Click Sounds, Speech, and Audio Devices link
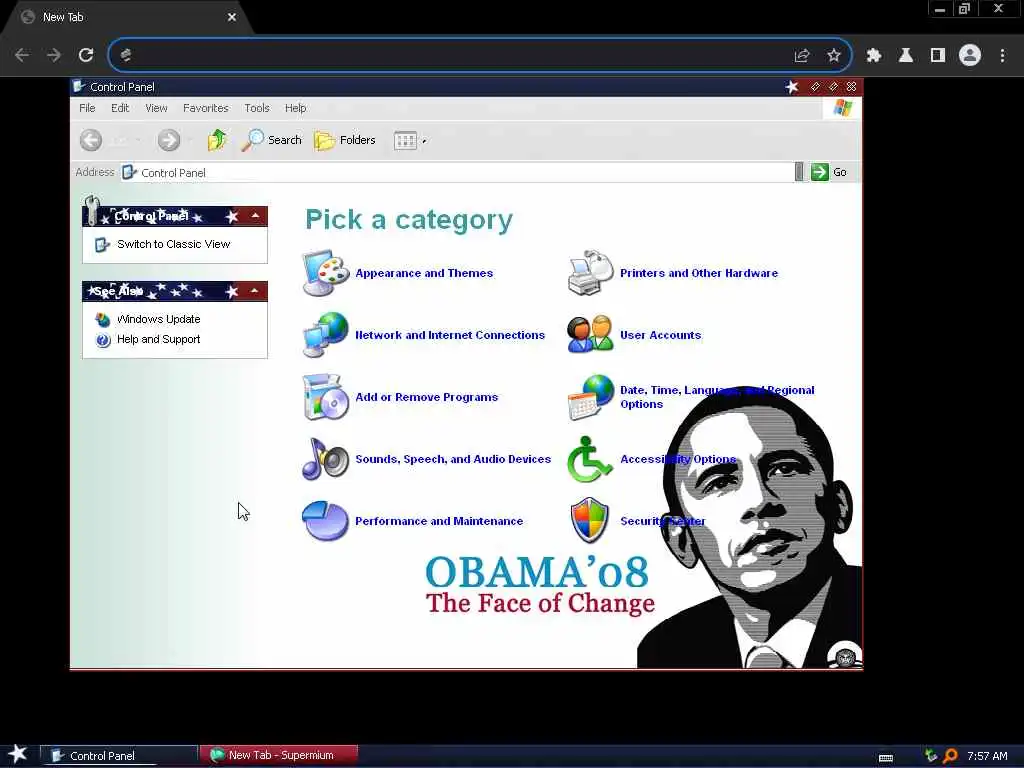The width and height of the screenshot is (1024, 768). pyautogui.click(x=453, y=459)
